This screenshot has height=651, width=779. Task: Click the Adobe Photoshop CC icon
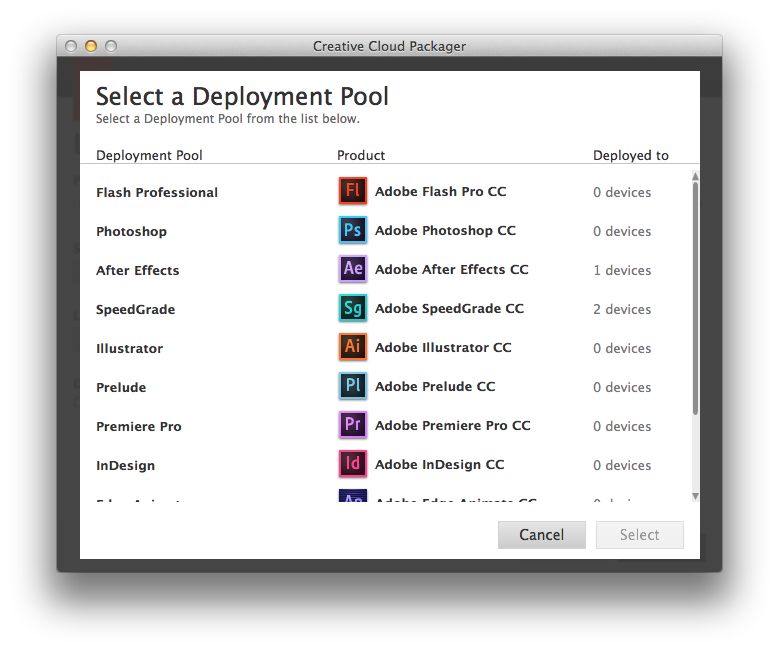click(353, 230)
